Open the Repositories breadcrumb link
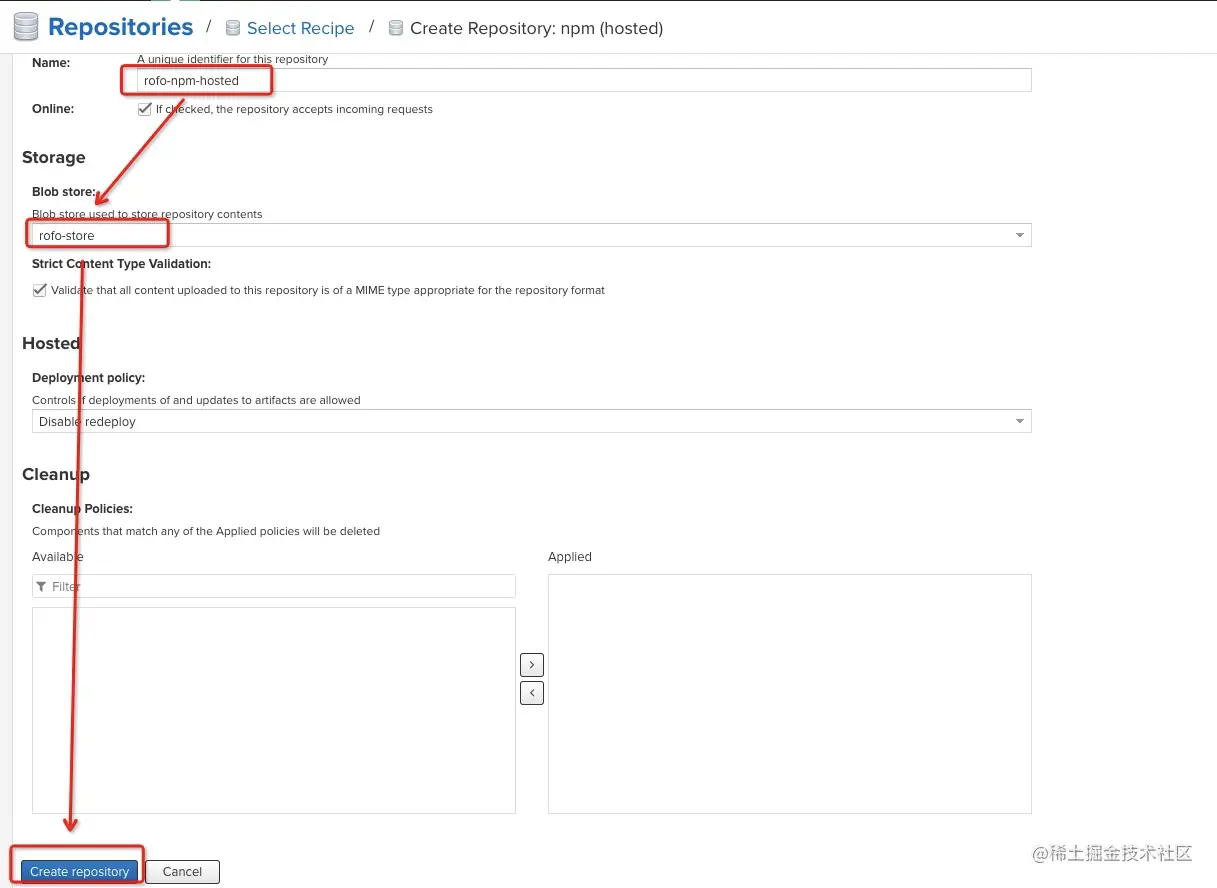1217x888 pixels. (120, 27)
